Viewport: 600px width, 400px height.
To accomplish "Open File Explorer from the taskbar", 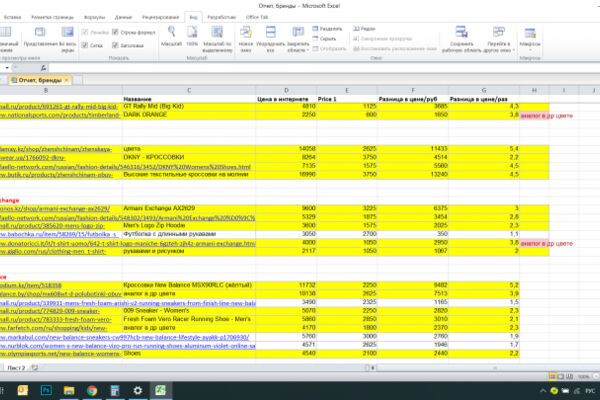I will tap(69, 390).
